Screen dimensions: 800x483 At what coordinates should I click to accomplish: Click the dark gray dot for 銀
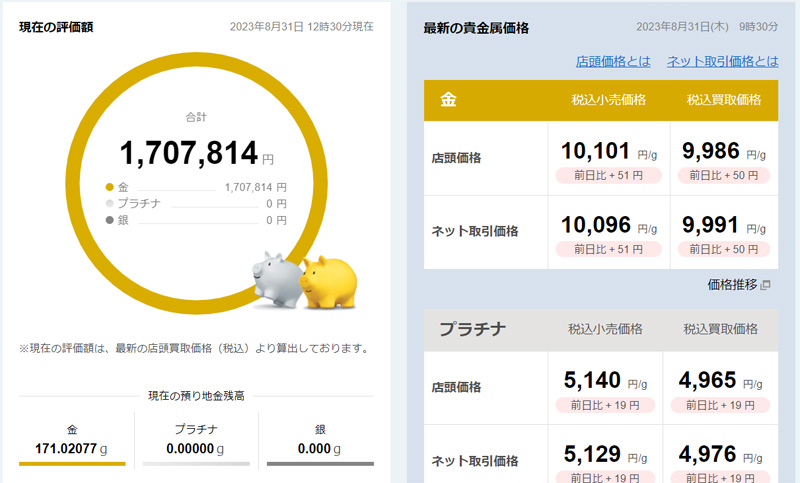[109, 220]
